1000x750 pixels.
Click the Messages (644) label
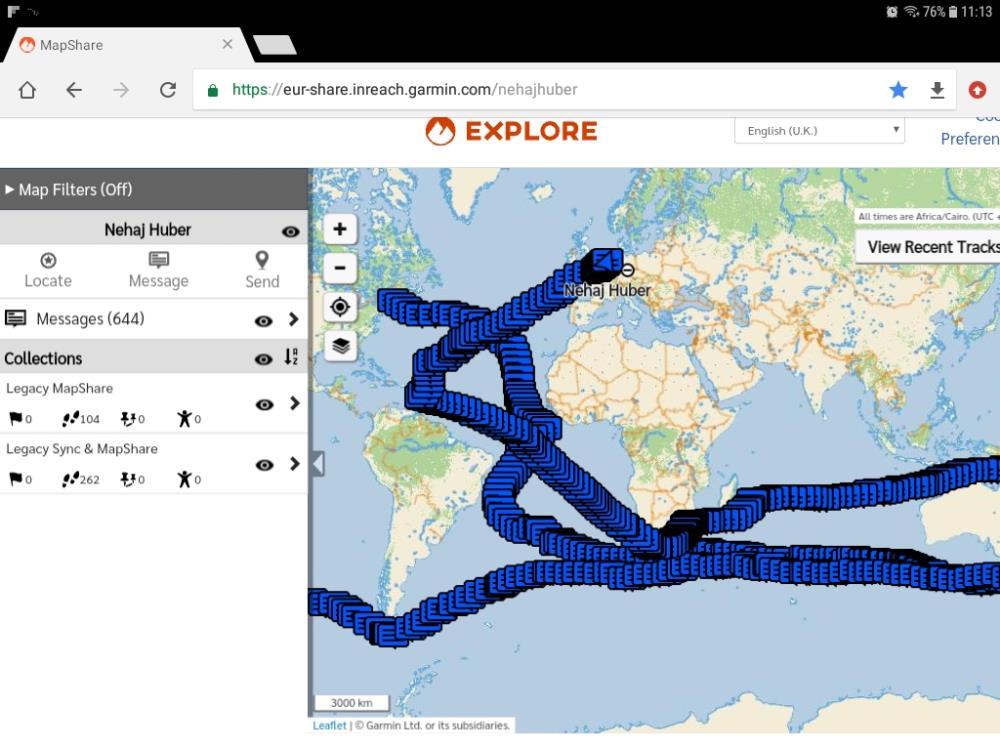[x=90, y=318]
